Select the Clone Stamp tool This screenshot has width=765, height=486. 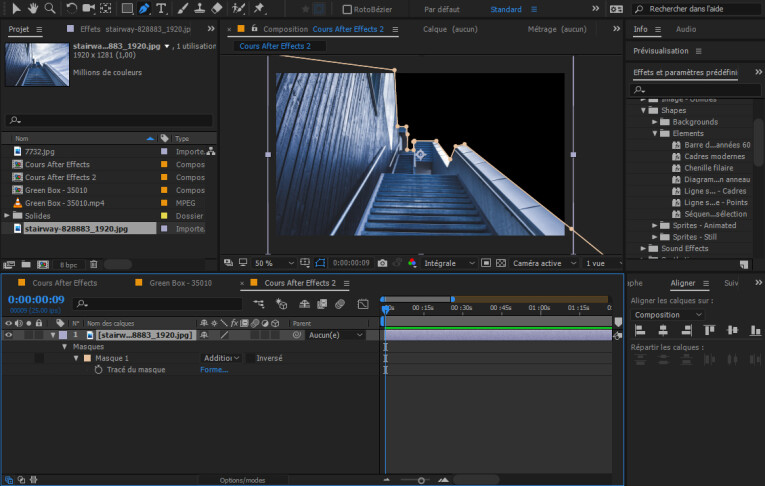[200, 8]
